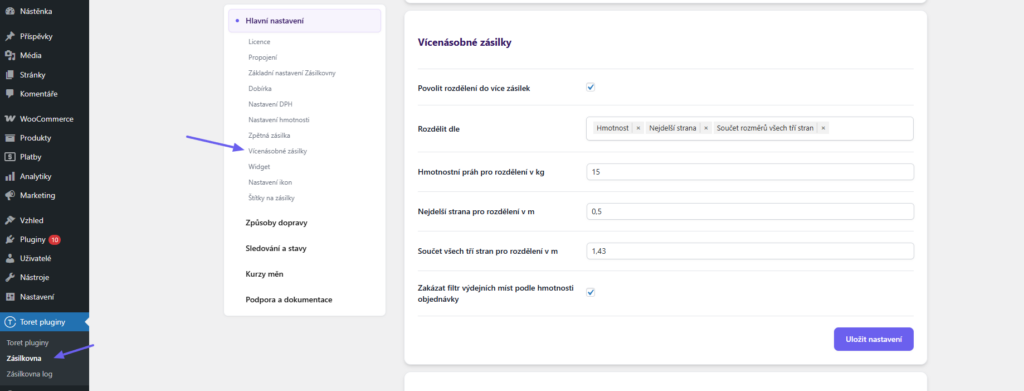The image size is (1024, 391).
Task: Remove the Hmotnost tag
Action: coord(638,128)
